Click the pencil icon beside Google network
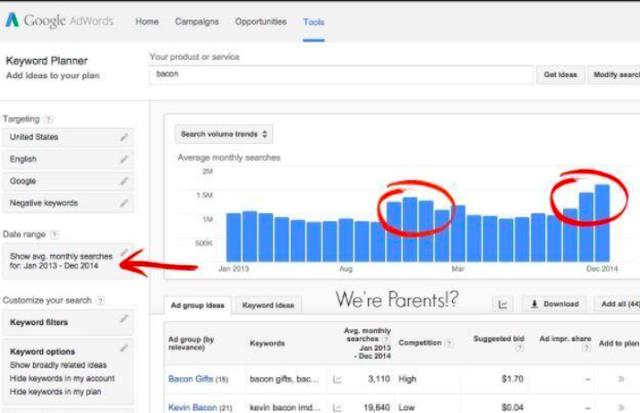 tap(124, 181)
